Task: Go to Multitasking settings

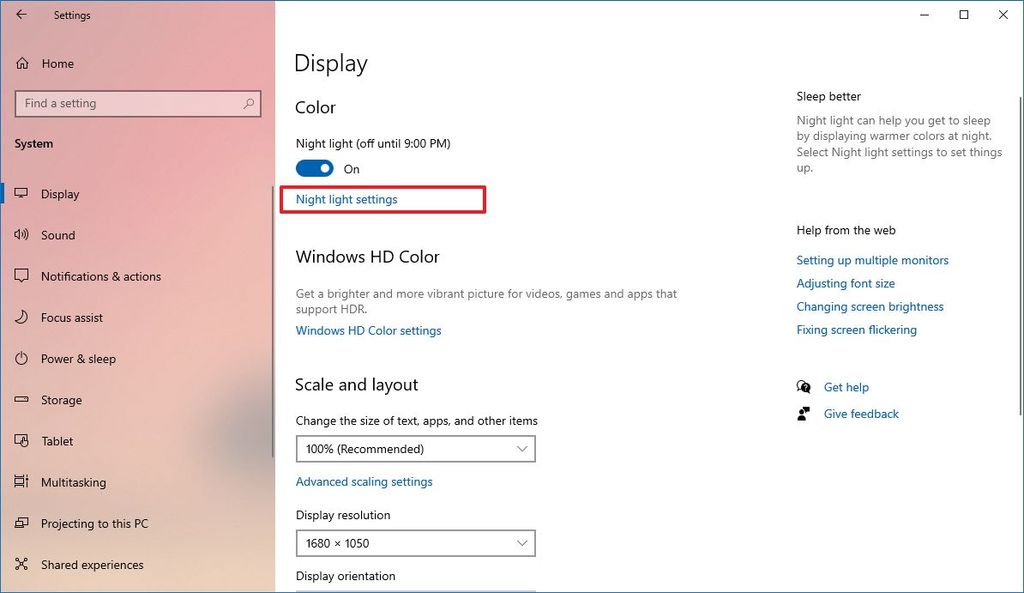Action: point(80,482)
